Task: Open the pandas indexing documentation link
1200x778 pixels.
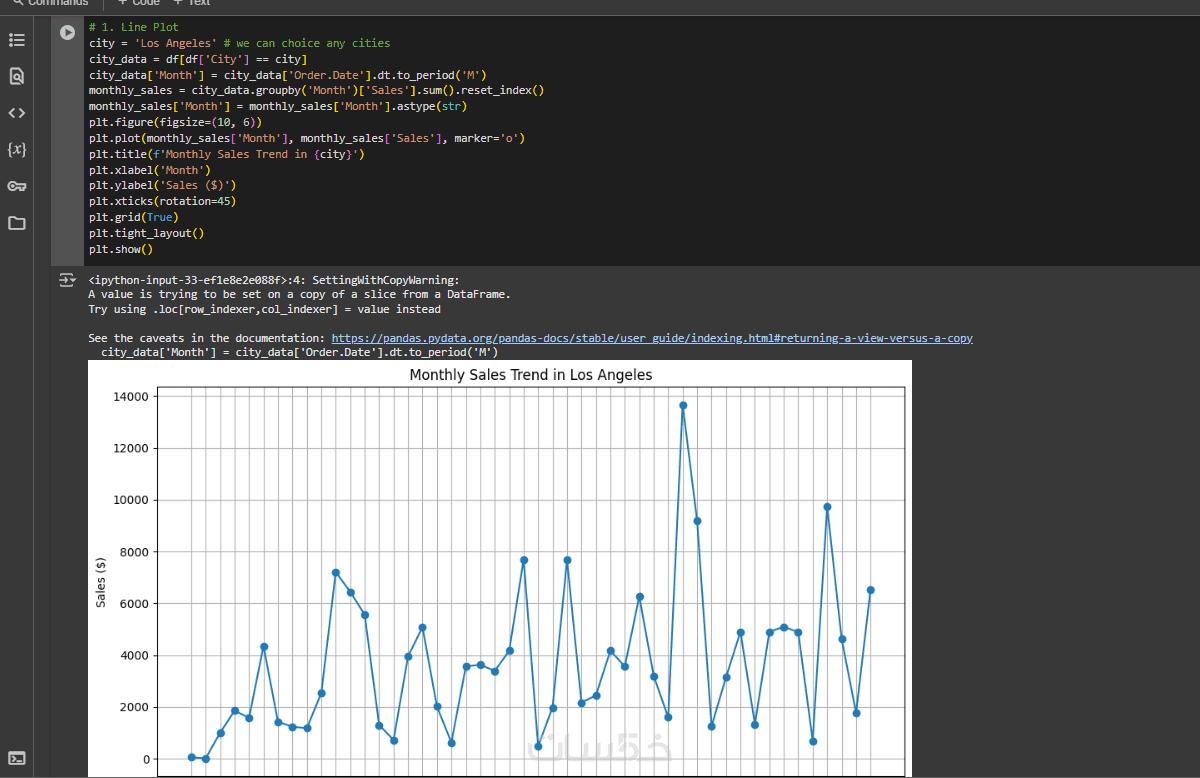Action: tap(652, 338)
